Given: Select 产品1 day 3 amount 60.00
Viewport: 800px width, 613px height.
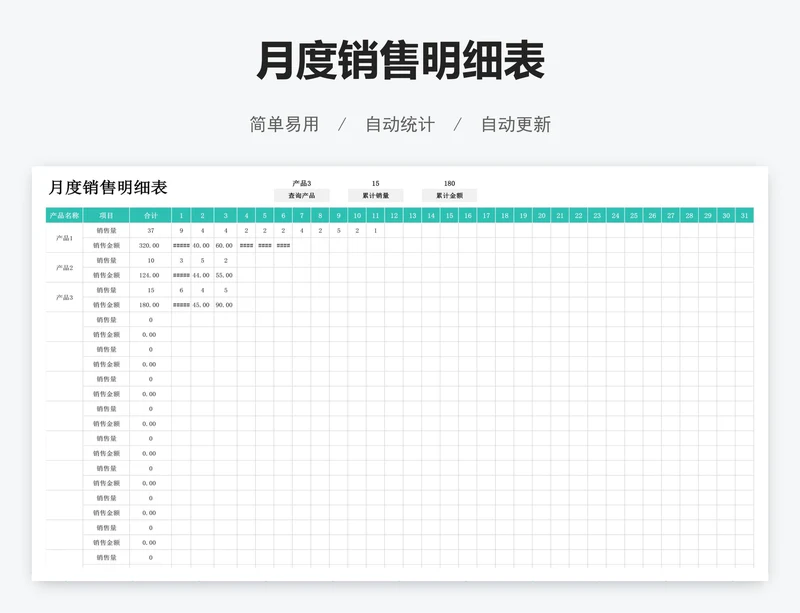Looking at the screenshot, I should click(226, 245).
